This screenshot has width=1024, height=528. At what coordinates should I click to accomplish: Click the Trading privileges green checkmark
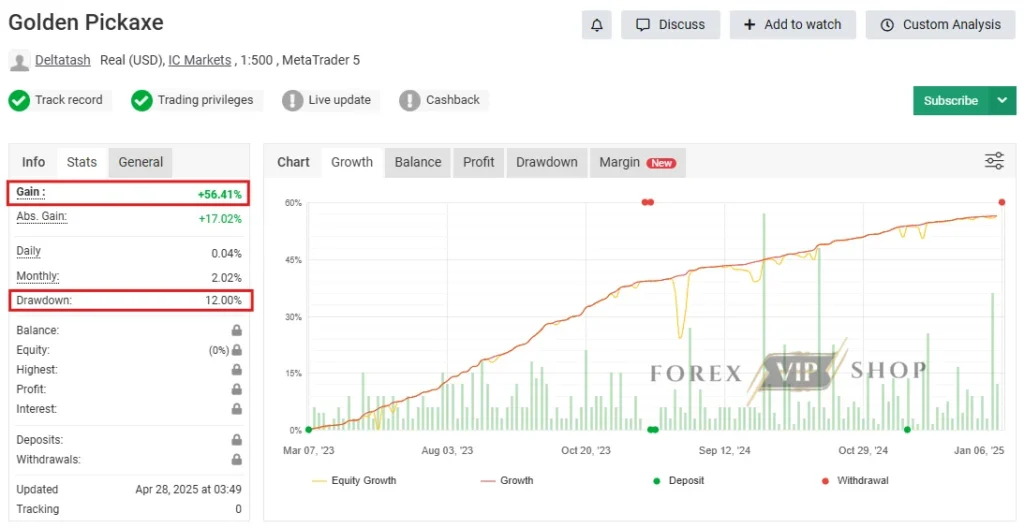click(142, 101)
